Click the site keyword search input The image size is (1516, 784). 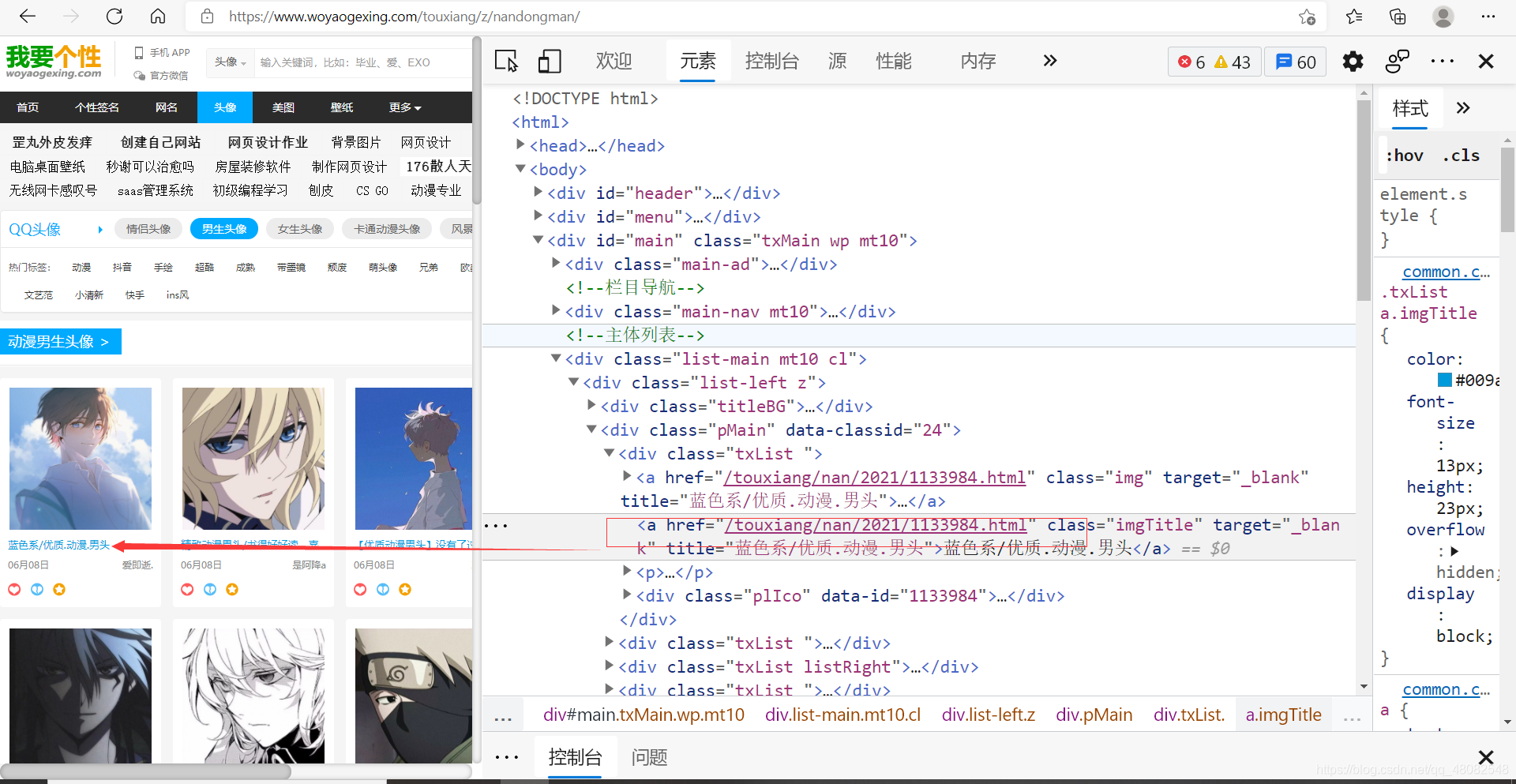click(x=363, y=62)
